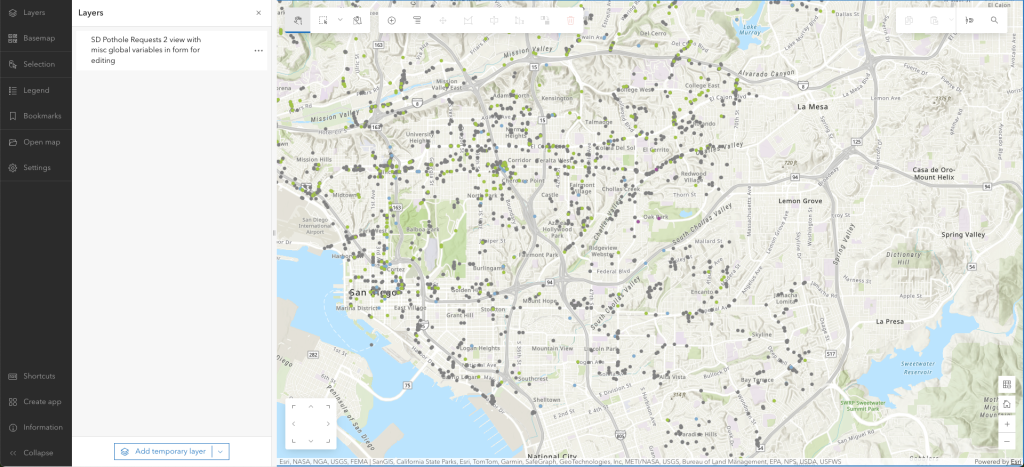The height and width of the screenshot is (467, 1024).
Task: Open the Basemap panel from sidebar
Action: [35, 38]
